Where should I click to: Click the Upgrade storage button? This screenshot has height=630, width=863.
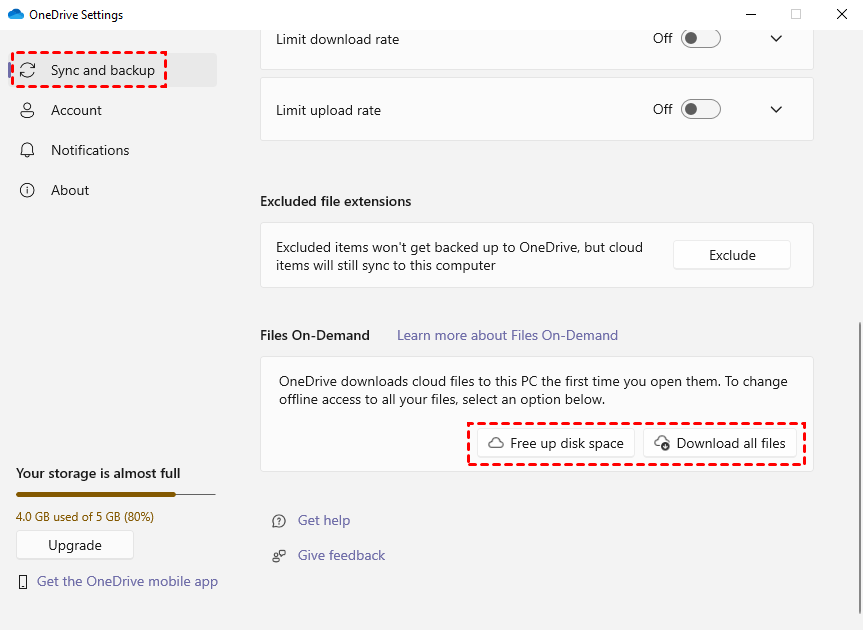(x=75, y=545)
